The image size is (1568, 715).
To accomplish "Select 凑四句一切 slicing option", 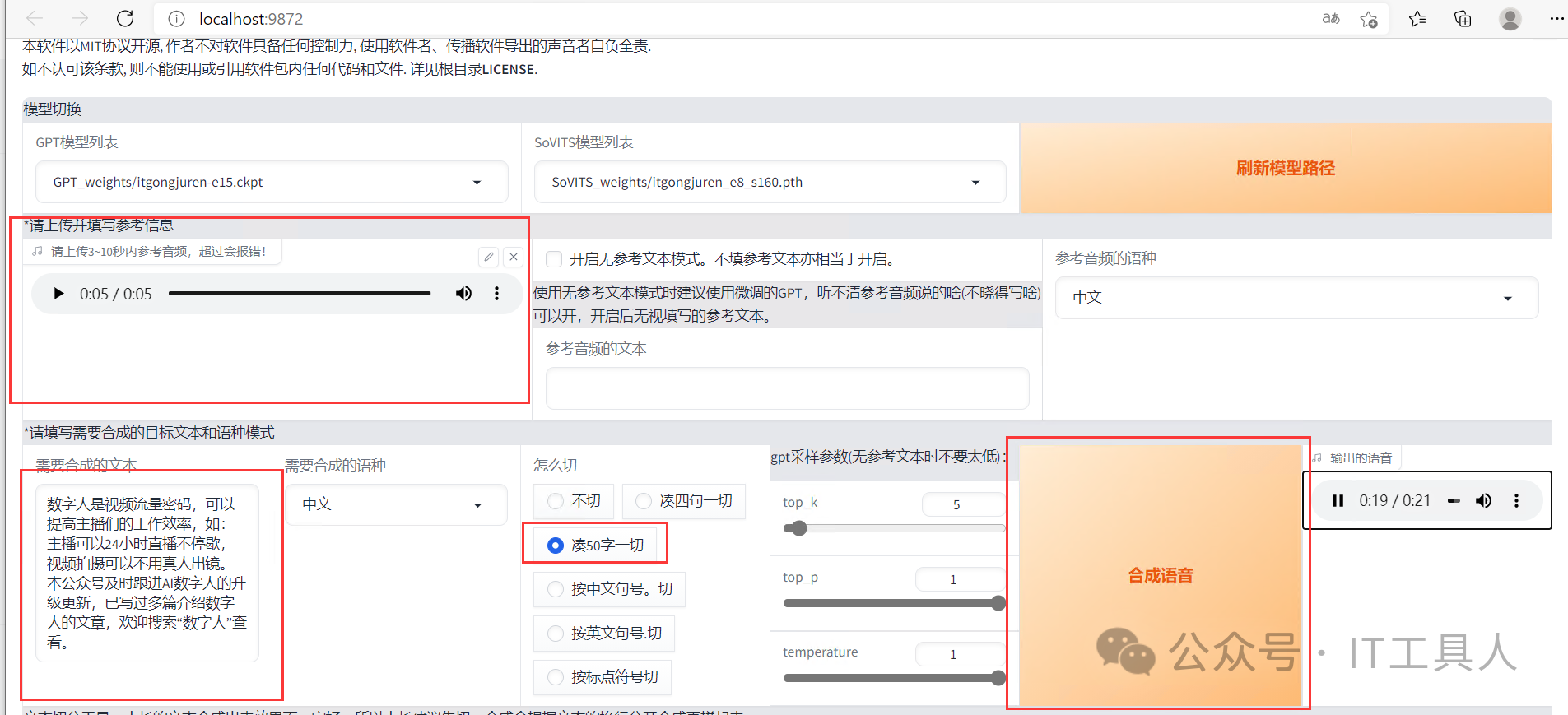I will (644, 501).
